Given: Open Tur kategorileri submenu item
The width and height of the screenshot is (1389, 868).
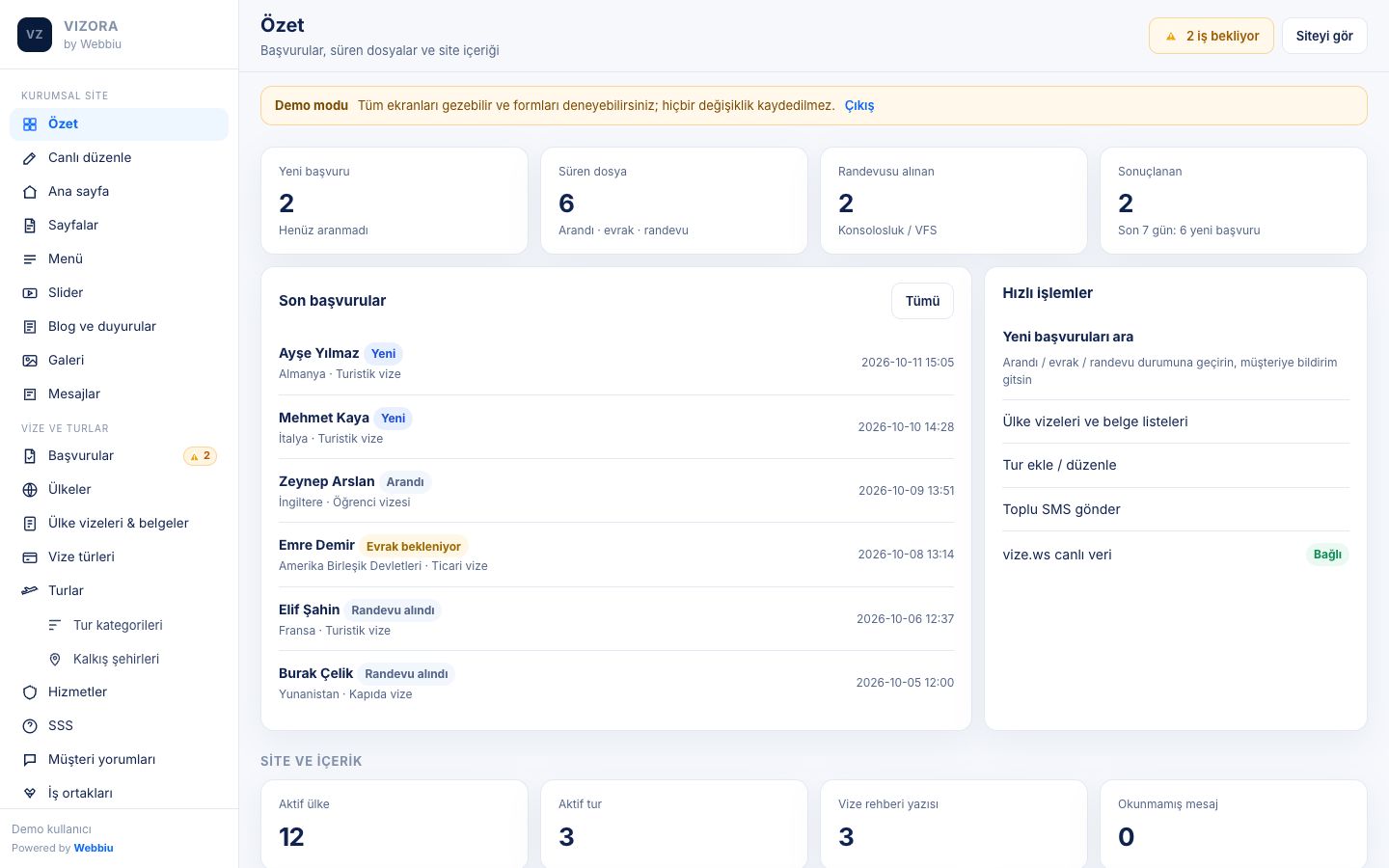Looking at the screenshot, I should (x=131, y=625).
